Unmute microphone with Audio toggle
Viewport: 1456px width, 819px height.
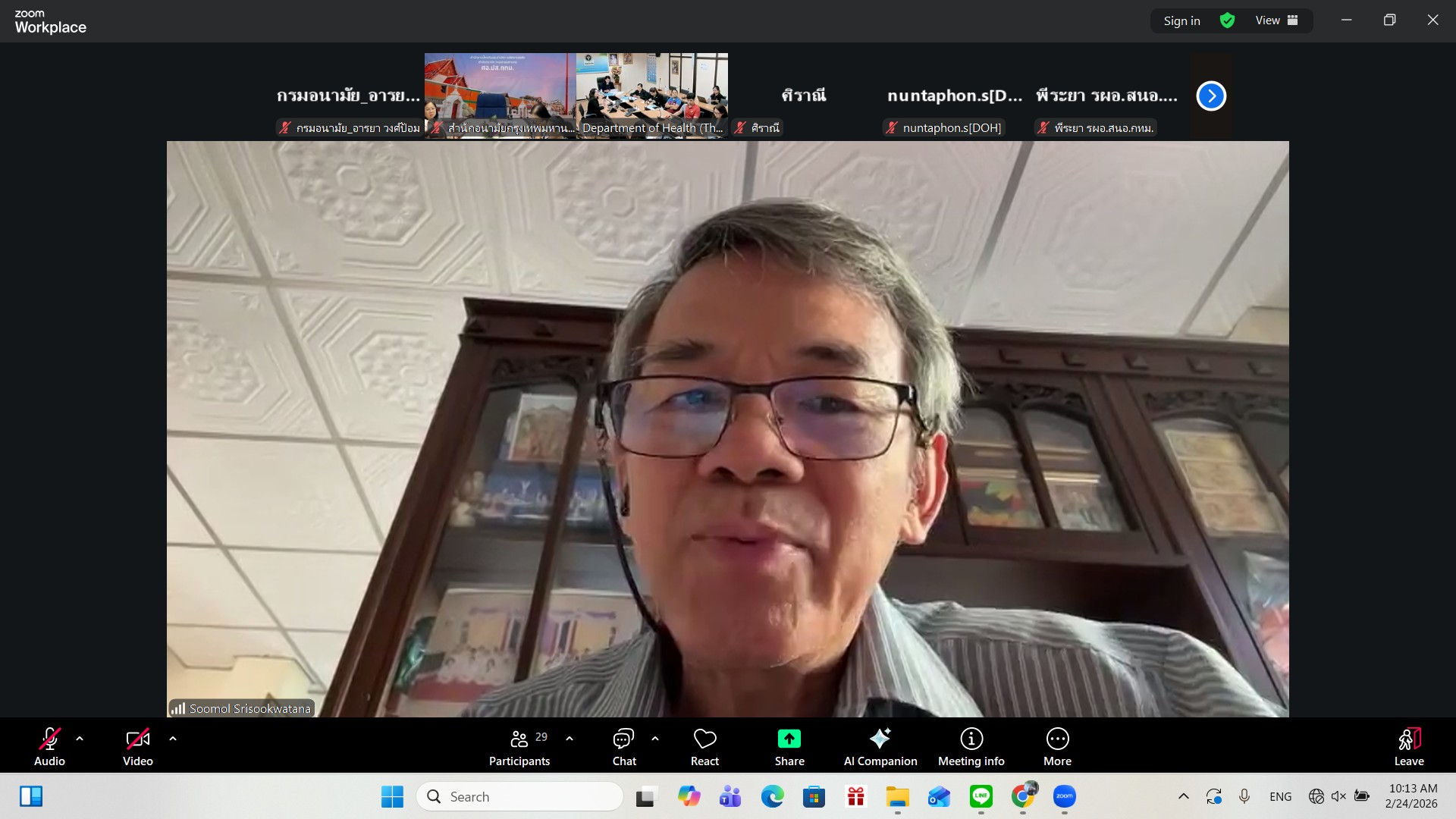tap(49, 739)
